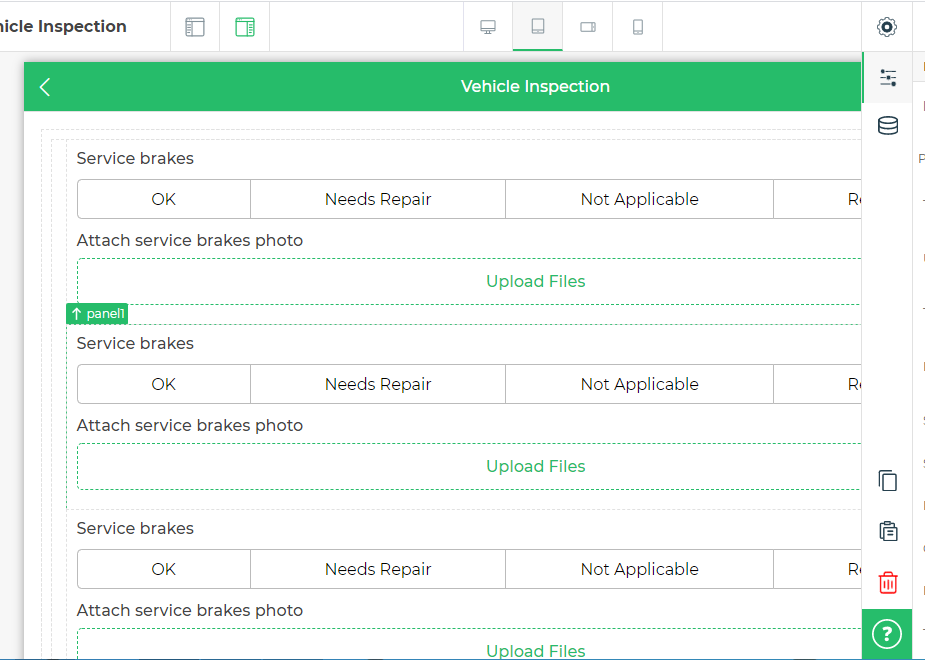Screen dimensions: 925x660
Task: Select Needs Repair in third Service brakes
Action: [378, 569]
